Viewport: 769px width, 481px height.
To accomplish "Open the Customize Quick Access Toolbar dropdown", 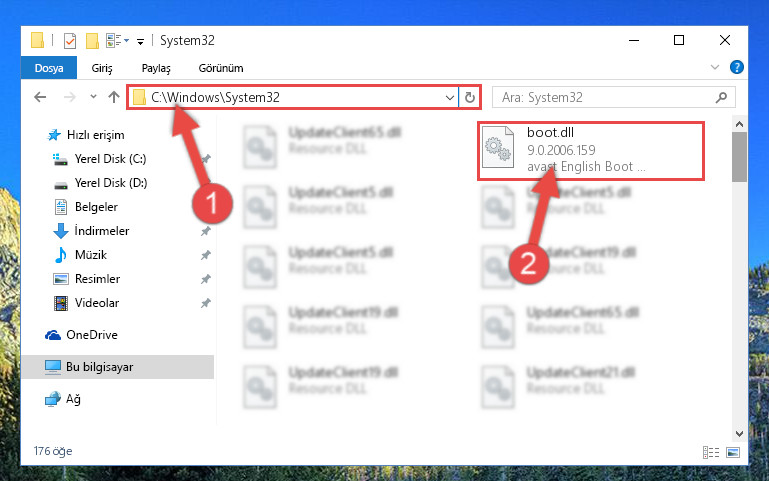I will pos(140,42).
